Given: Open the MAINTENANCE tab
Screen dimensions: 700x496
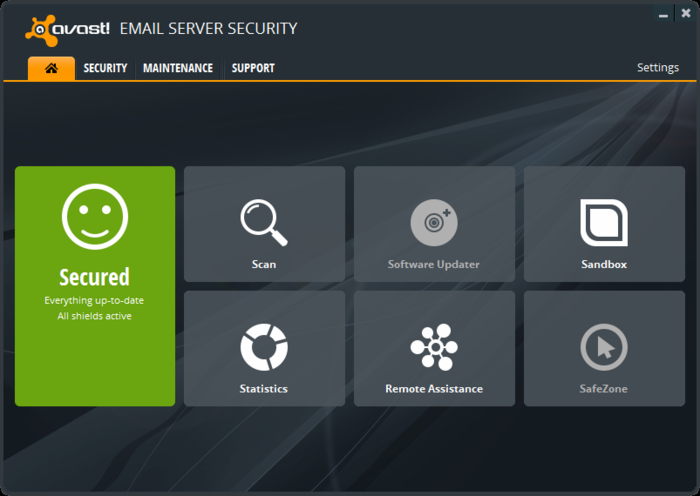Looking at the screenshot, I should coord(178,68).
